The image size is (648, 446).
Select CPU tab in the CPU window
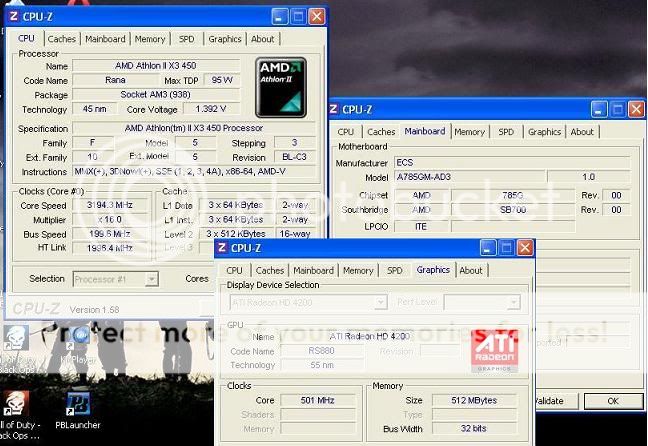click(x=26, y=38)
